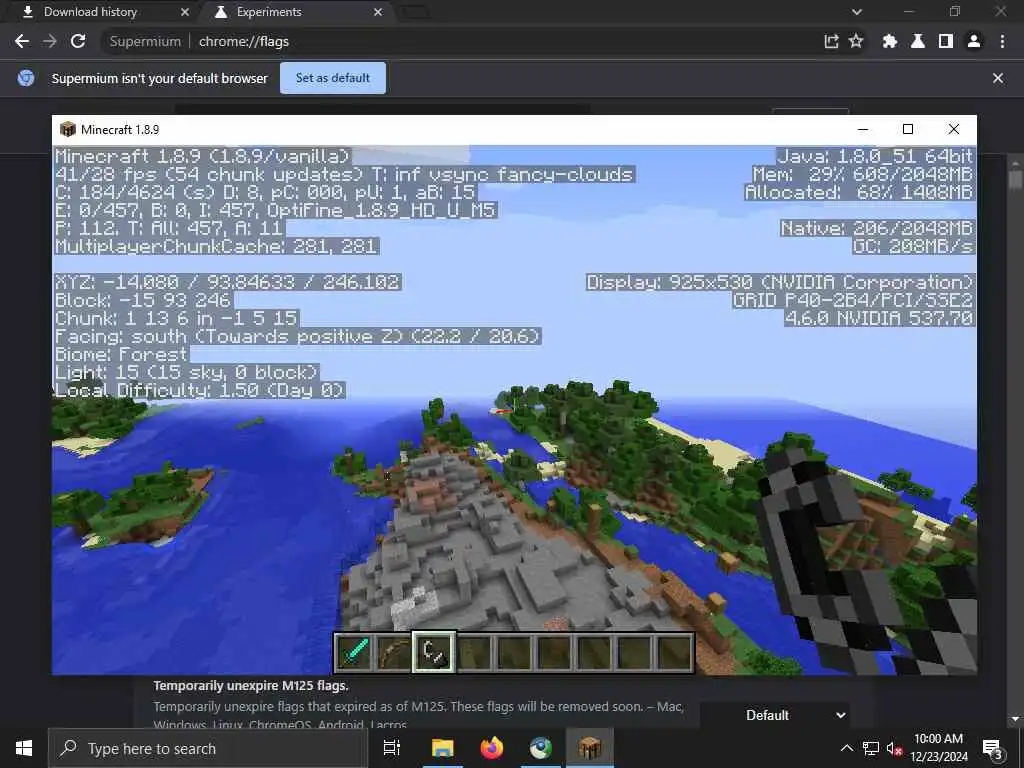The height and width of the screenshot is (768, 1024).
Task: Open Minecraft taskbar icon
Action: click(589, 748)
